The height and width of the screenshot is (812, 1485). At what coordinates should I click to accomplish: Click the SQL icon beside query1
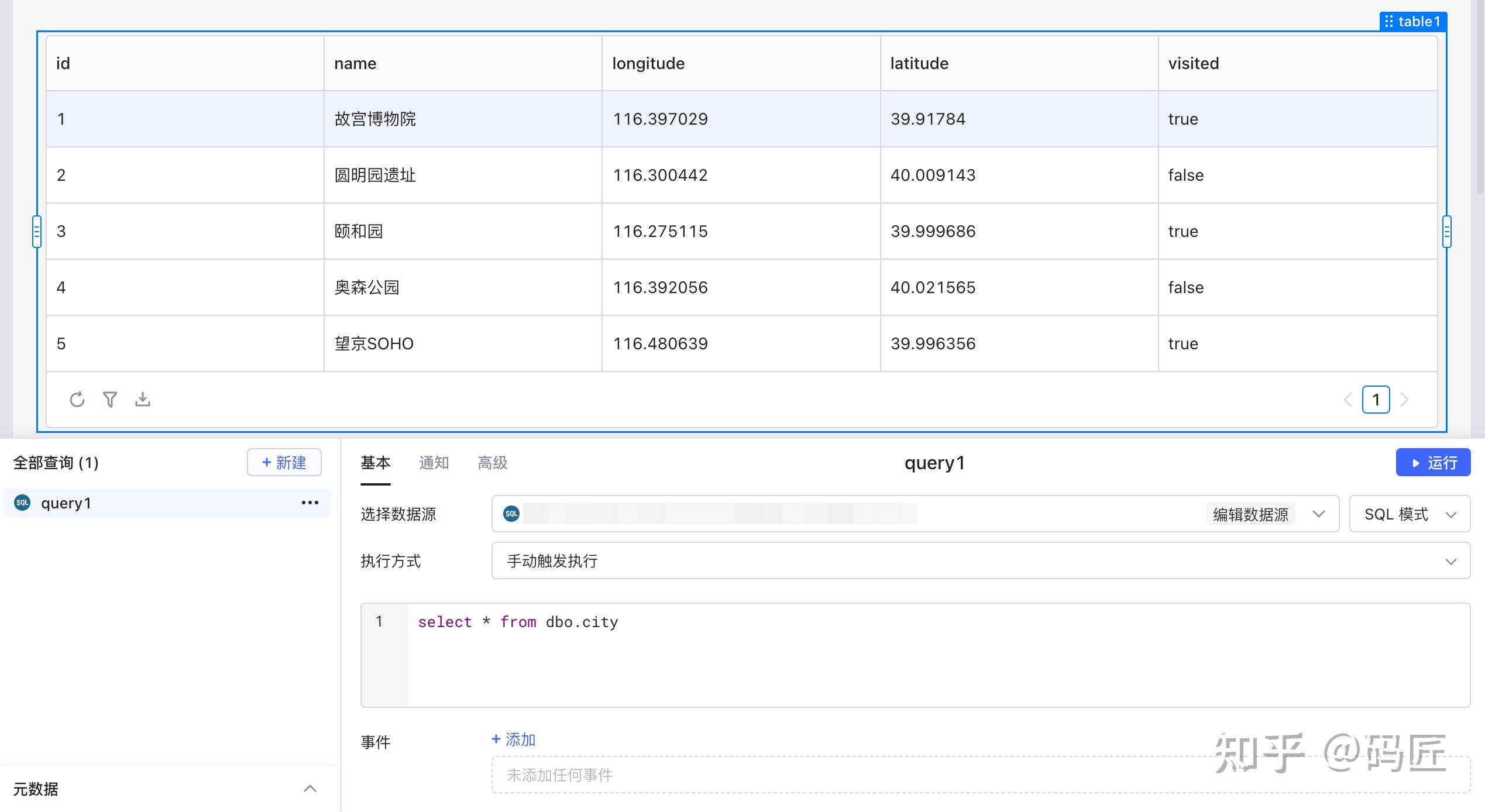coord(22,503)
